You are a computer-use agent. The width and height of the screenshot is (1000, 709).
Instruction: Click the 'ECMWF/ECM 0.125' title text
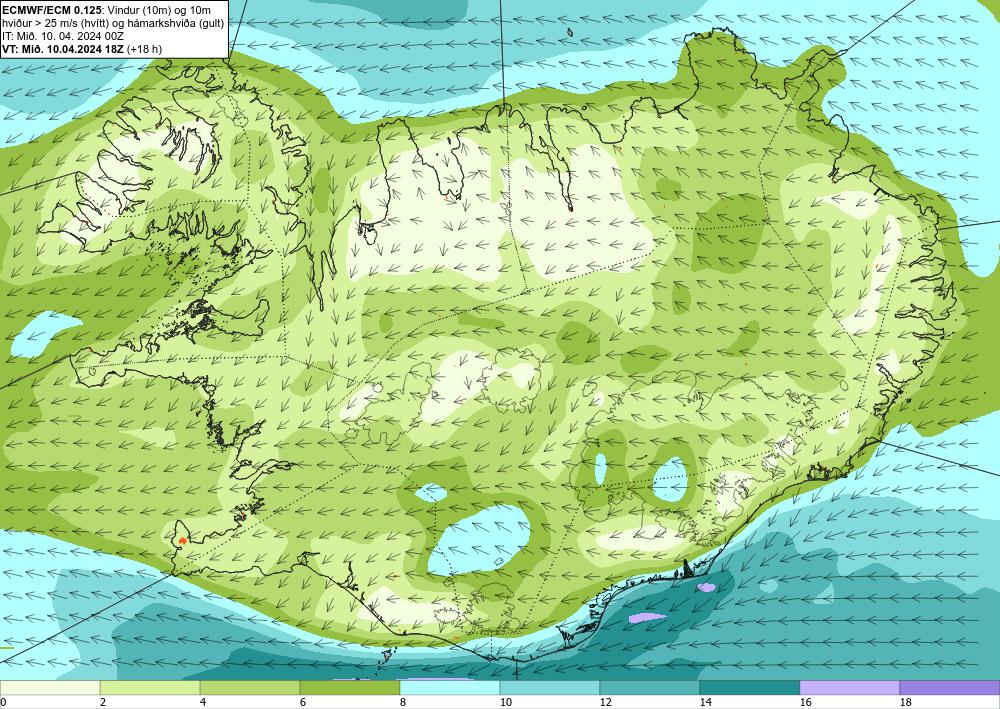(52, 10)
